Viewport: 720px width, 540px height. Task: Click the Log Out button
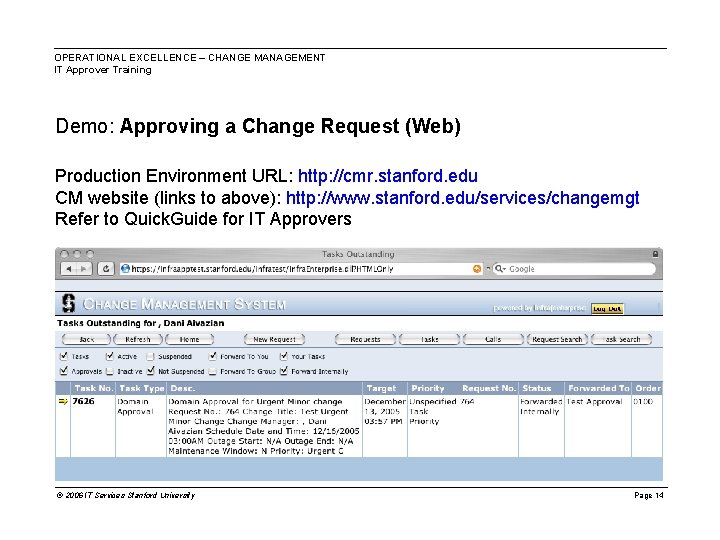coord(607,309)
